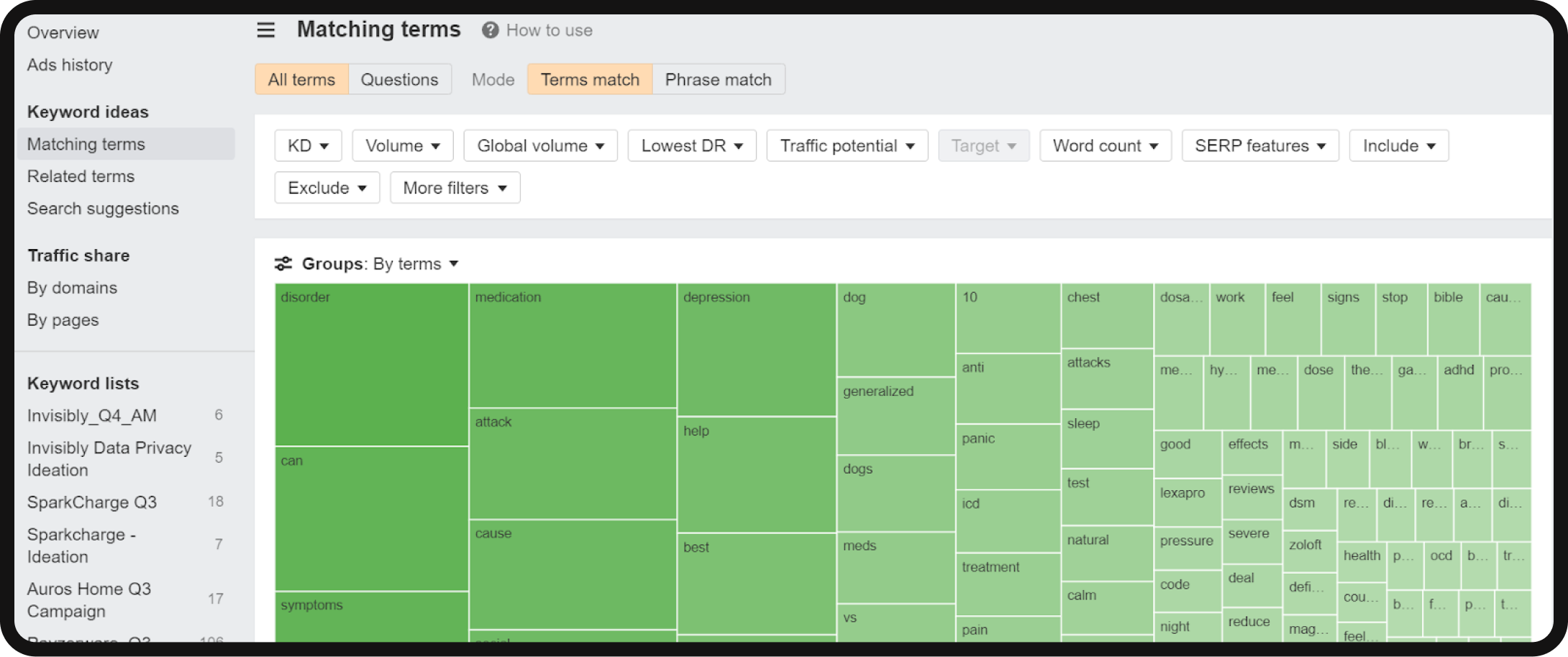Open Traffic share By pages
Screen dimensions: 1568x657
click(x=63, y=320)
